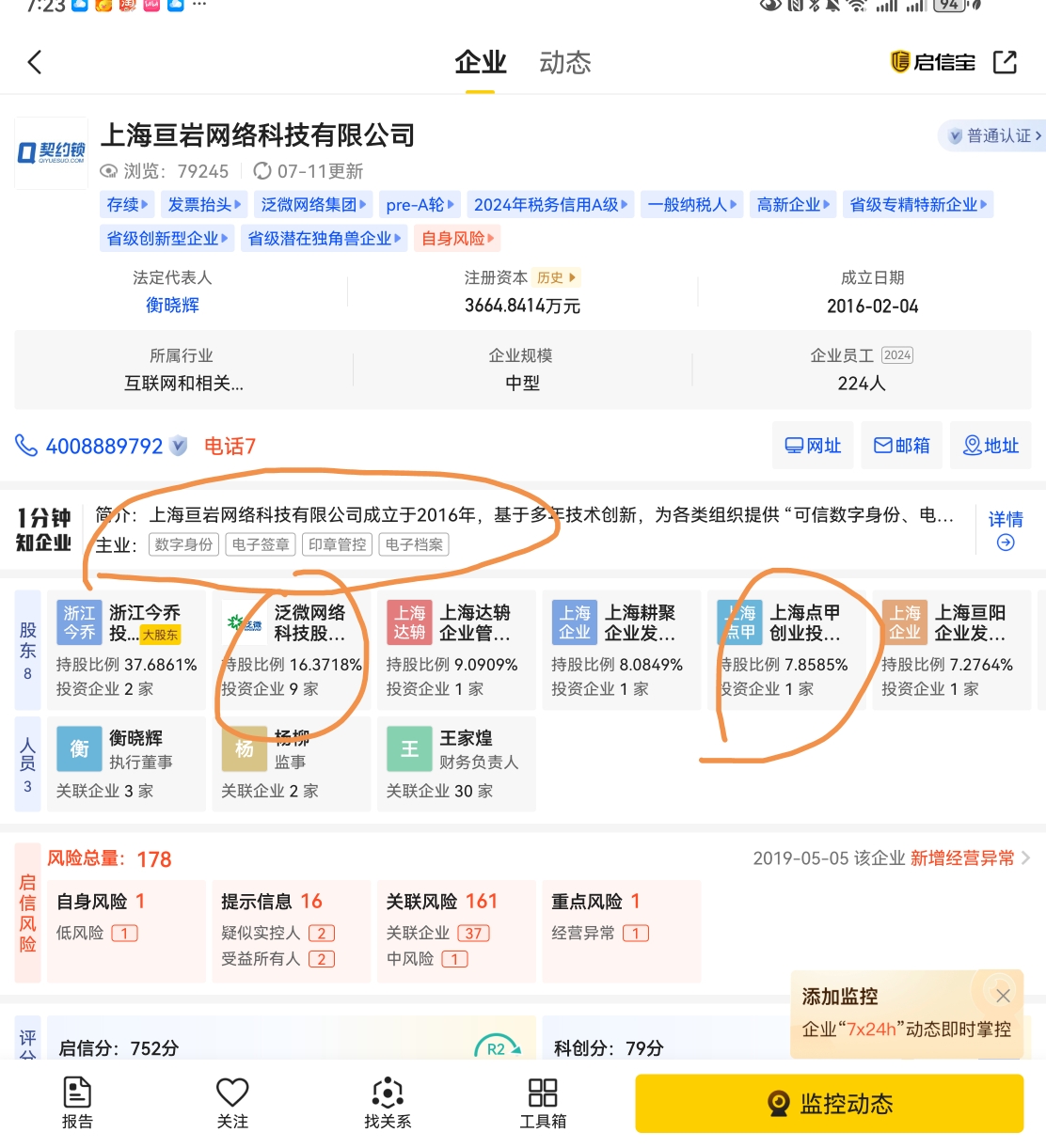Tap the 2024 employee year badge
The width and height of the screenshot is (1046, 1148).
click(897, 355)
